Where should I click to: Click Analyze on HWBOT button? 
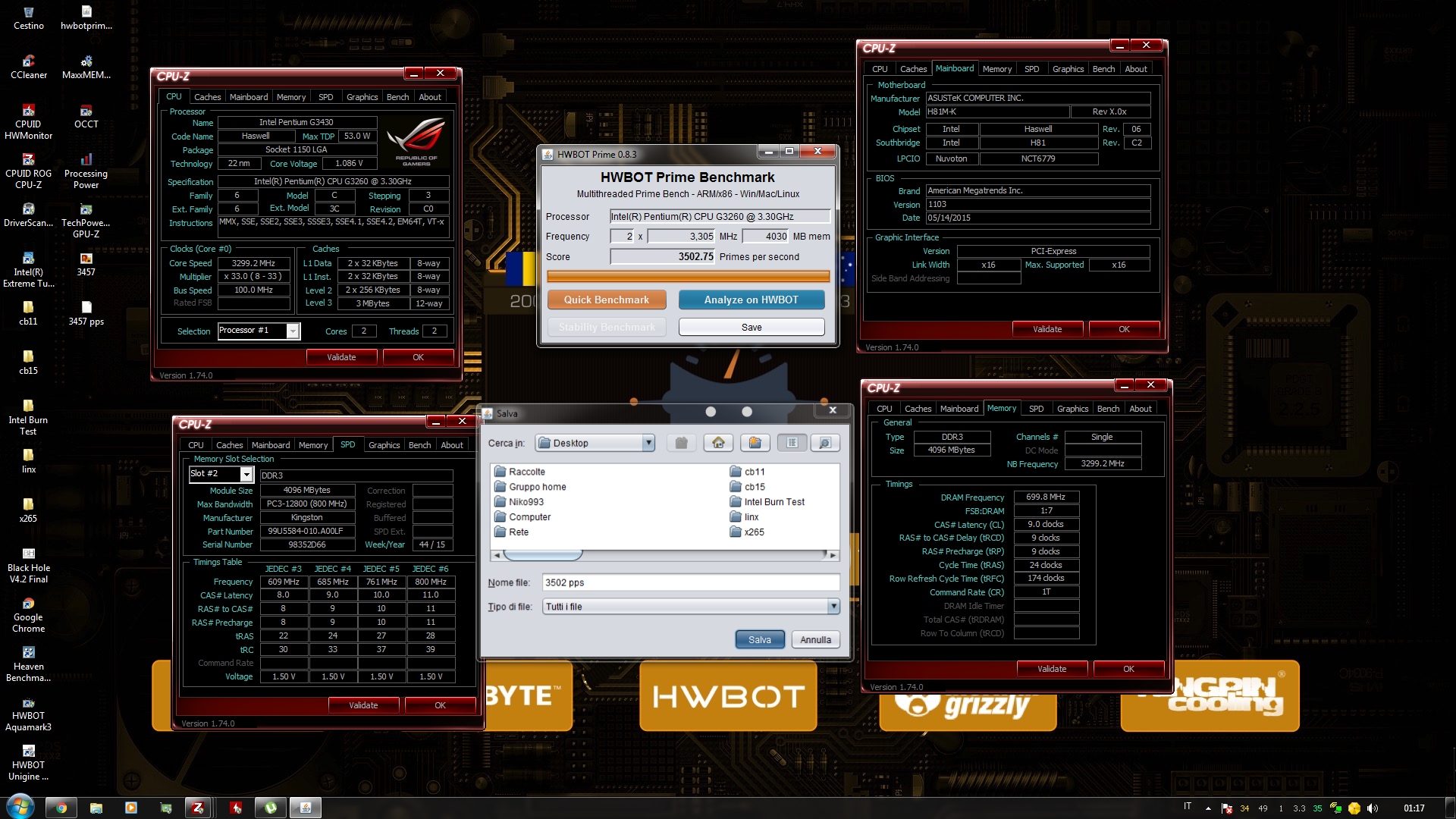tap(752, 300)
